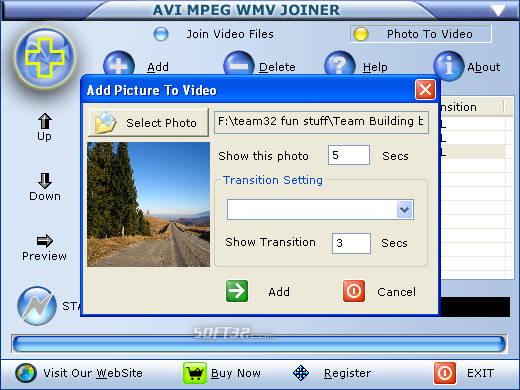The image size is (520, 390).
Task: Move item down with Down arrow
Action: (45, 181)
